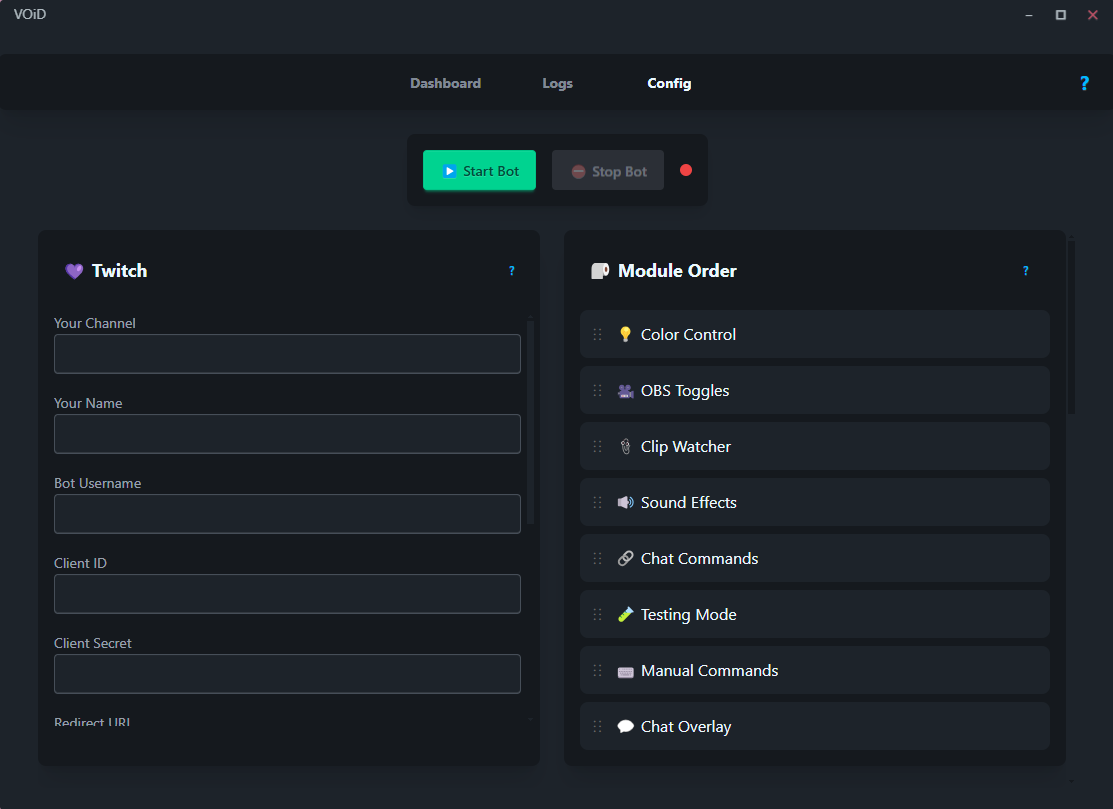
Task: Click the Module Order scroll icon
Action: (600, 271)
